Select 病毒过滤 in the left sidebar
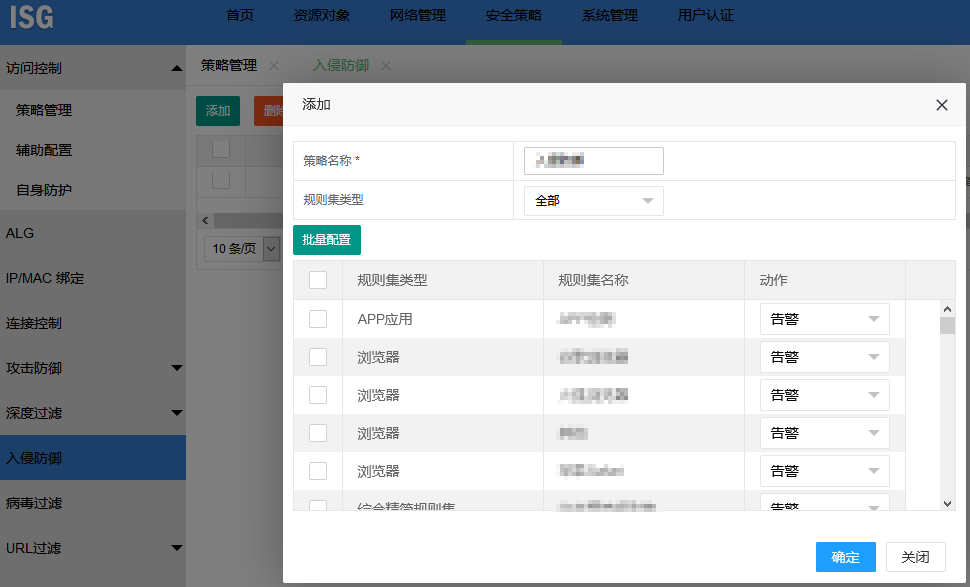 [93, 503]
